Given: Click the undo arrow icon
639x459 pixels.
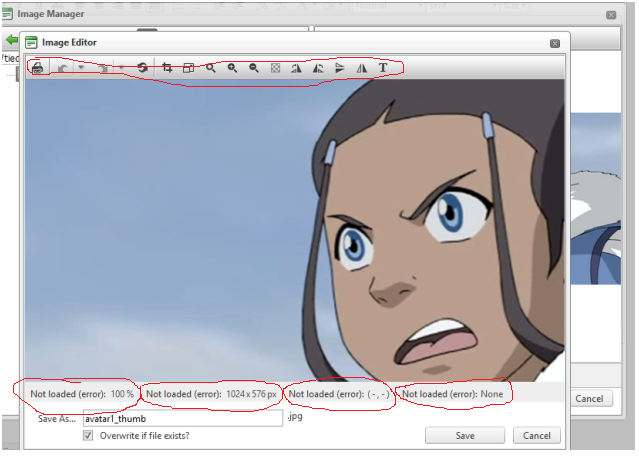Looking at the screenshot, I should [62, 68].
